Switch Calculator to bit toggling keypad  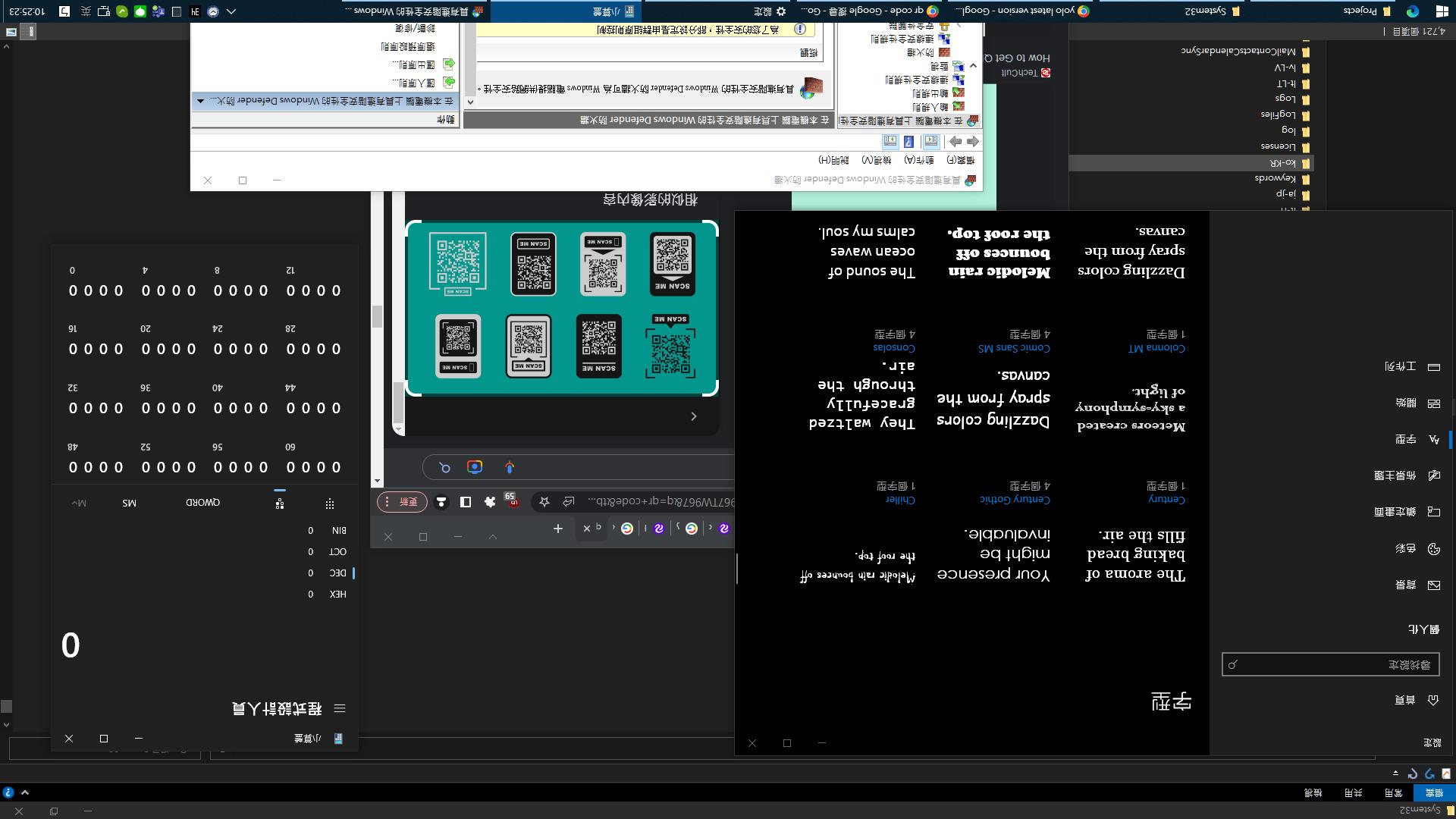(280, 504)
